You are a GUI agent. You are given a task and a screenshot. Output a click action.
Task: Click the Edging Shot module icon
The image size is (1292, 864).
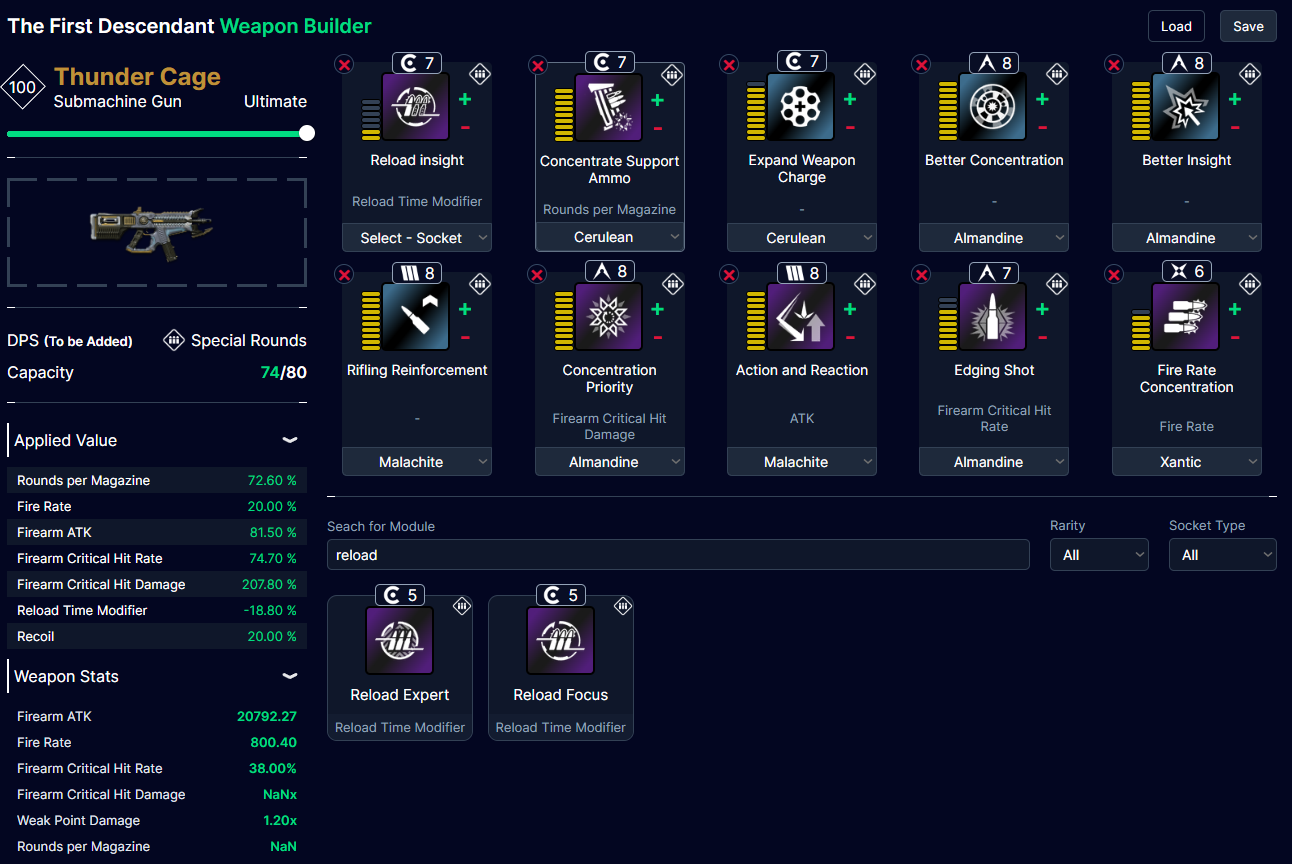pos(994,317)
